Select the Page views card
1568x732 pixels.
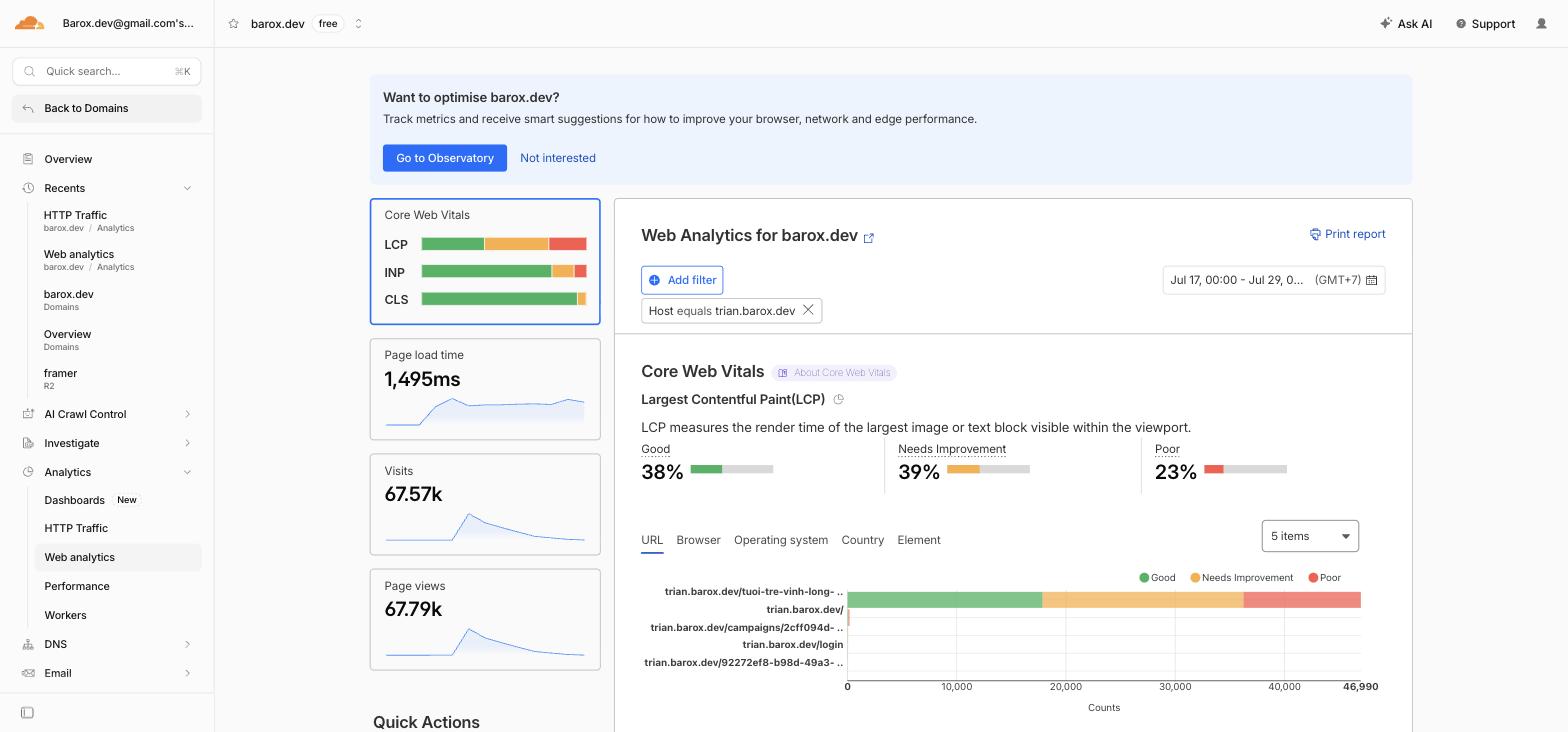pos(485,619)
